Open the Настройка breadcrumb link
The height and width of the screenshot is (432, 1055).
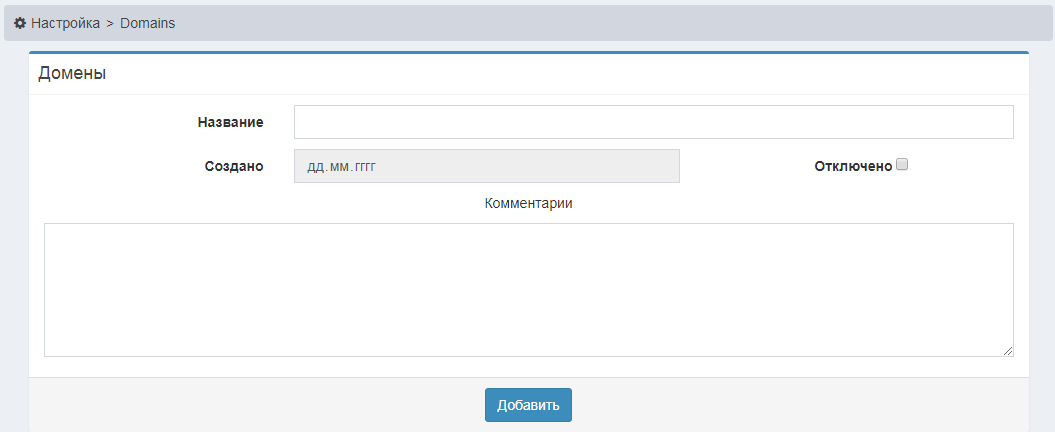pyautogui.click(x=65, y=22)
